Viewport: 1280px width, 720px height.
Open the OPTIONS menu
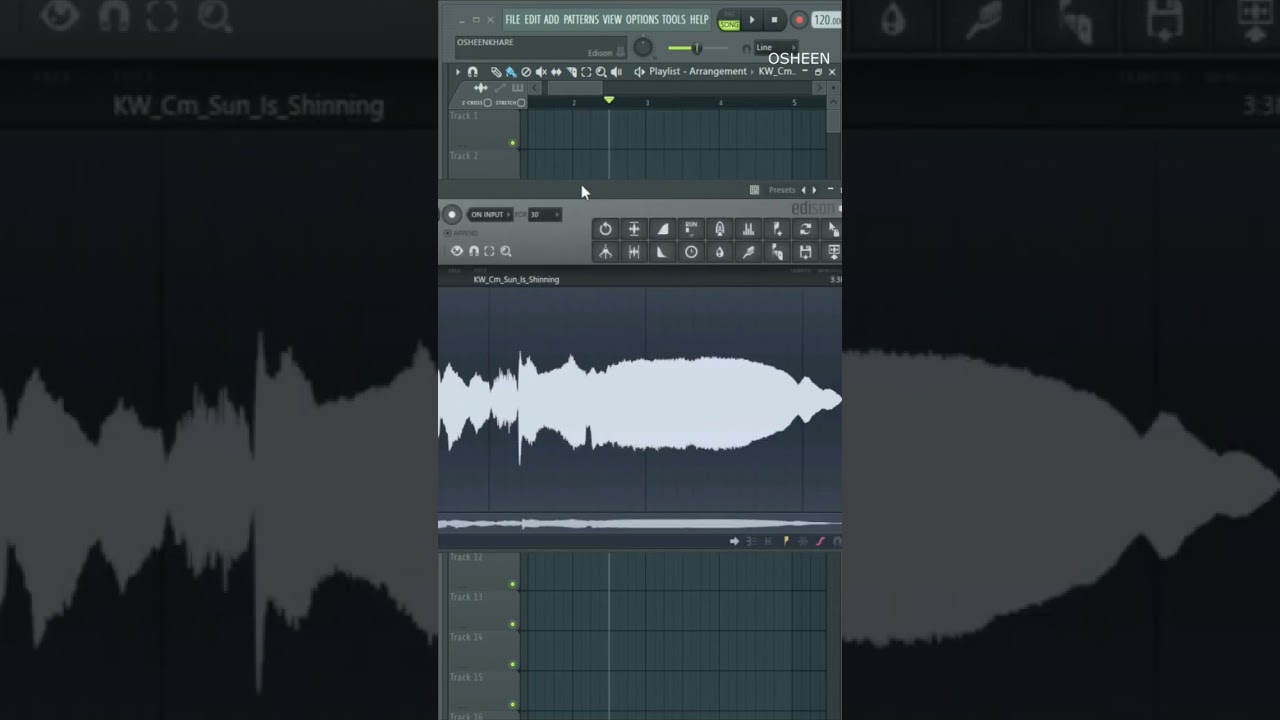pos(642,19)
